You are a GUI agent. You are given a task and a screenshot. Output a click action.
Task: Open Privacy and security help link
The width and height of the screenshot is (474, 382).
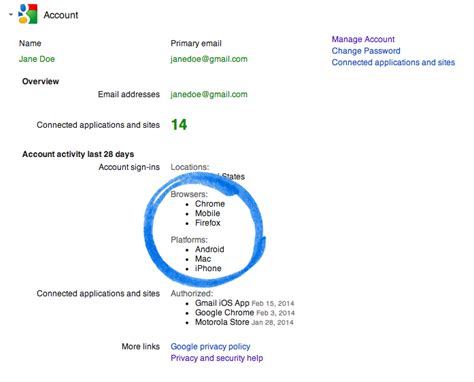point(217,358)
